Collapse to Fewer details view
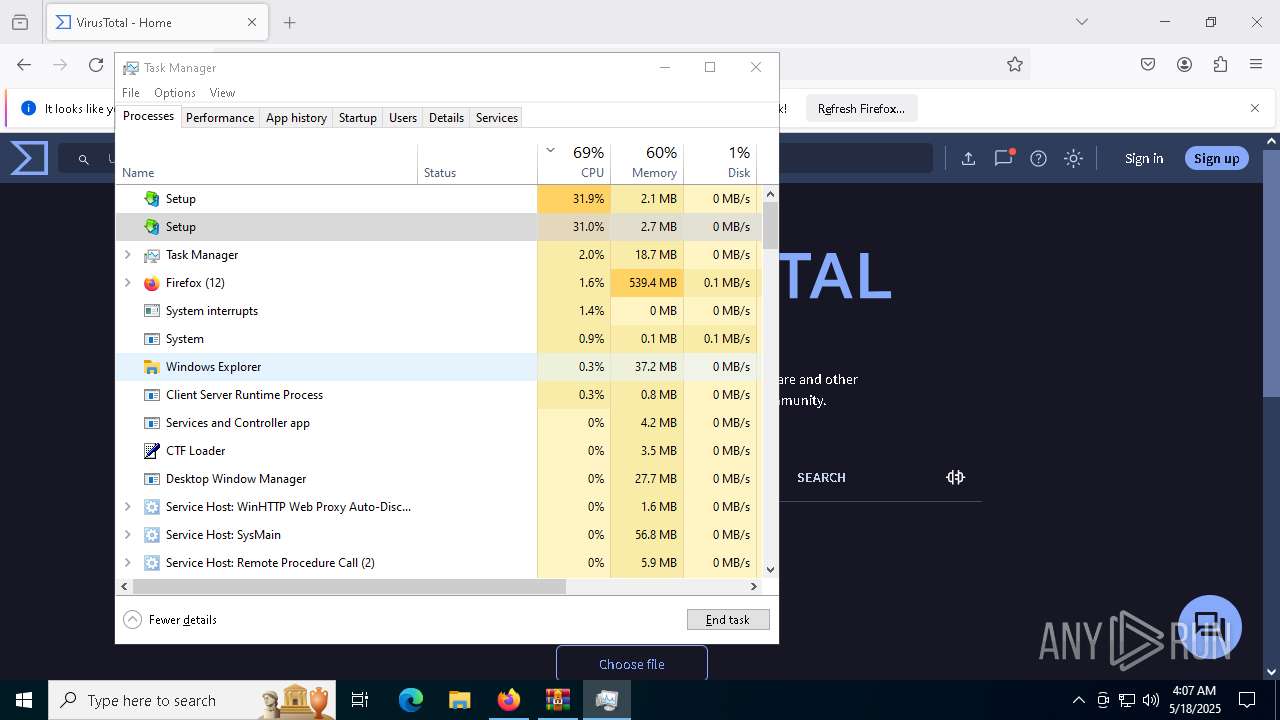Viewport: 1280px width, 720px height. tap(170, 620)
